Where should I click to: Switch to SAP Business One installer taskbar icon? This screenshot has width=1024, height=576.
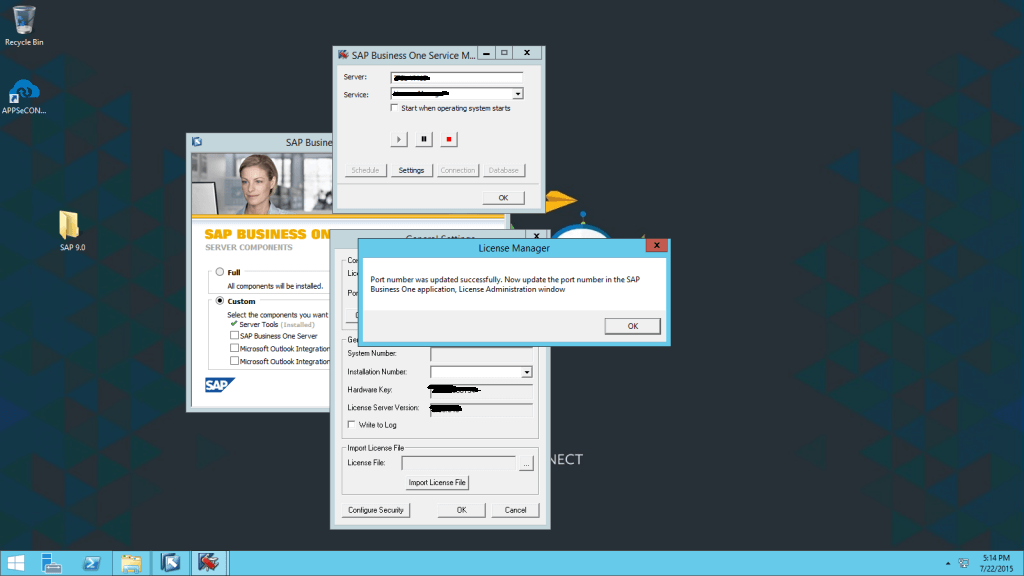[170, 563]
